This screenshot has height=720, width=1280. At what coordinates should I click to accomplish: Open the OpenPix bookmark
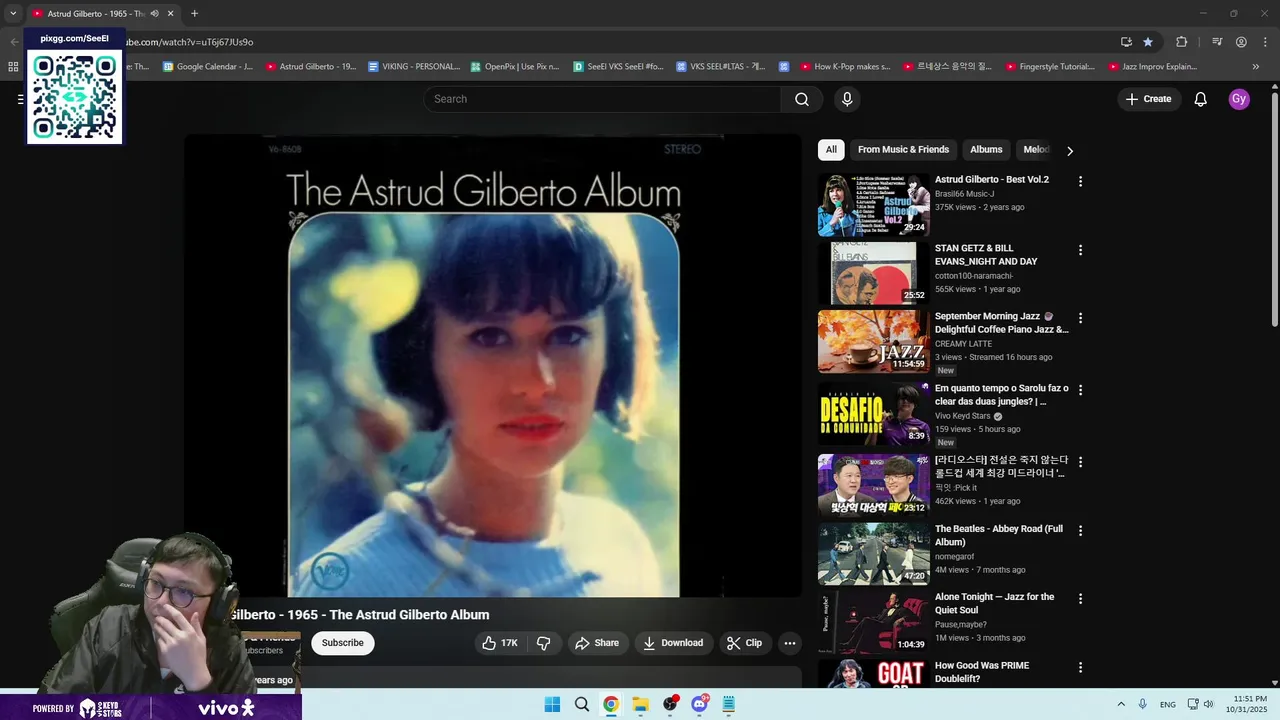(515, 67)
